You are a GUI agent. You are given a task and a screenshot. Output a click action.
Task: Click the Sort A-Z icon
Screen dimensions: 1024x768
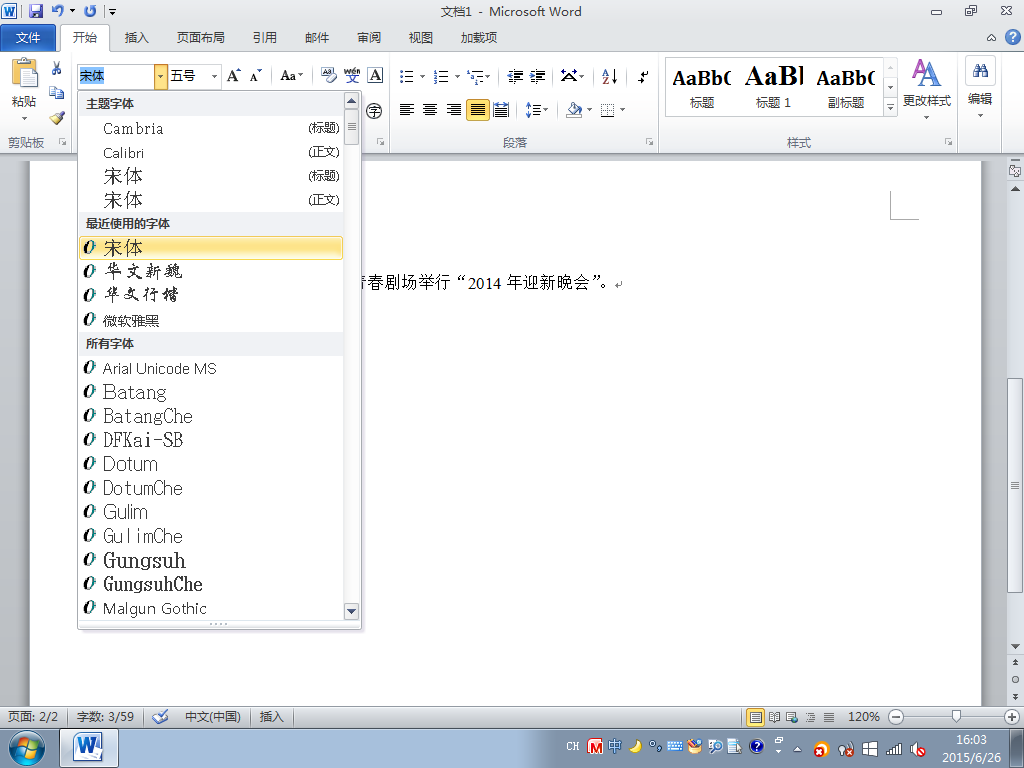(x=609, y=76)
